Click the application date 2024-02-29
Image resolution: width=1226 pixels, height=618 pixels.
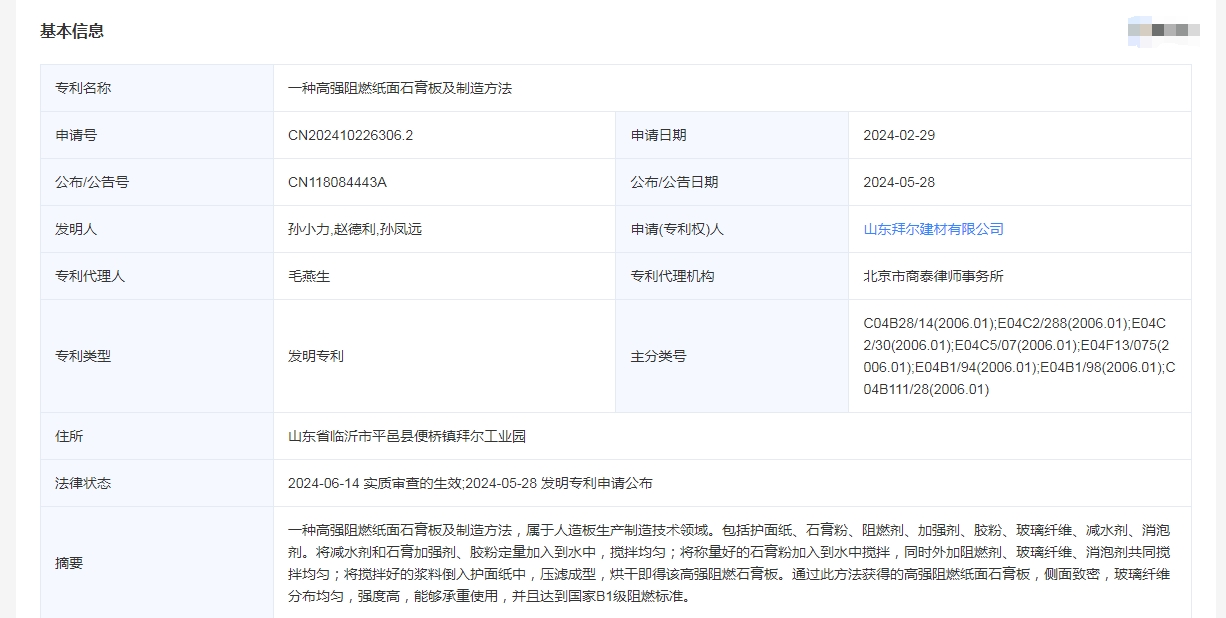[899, 135]
